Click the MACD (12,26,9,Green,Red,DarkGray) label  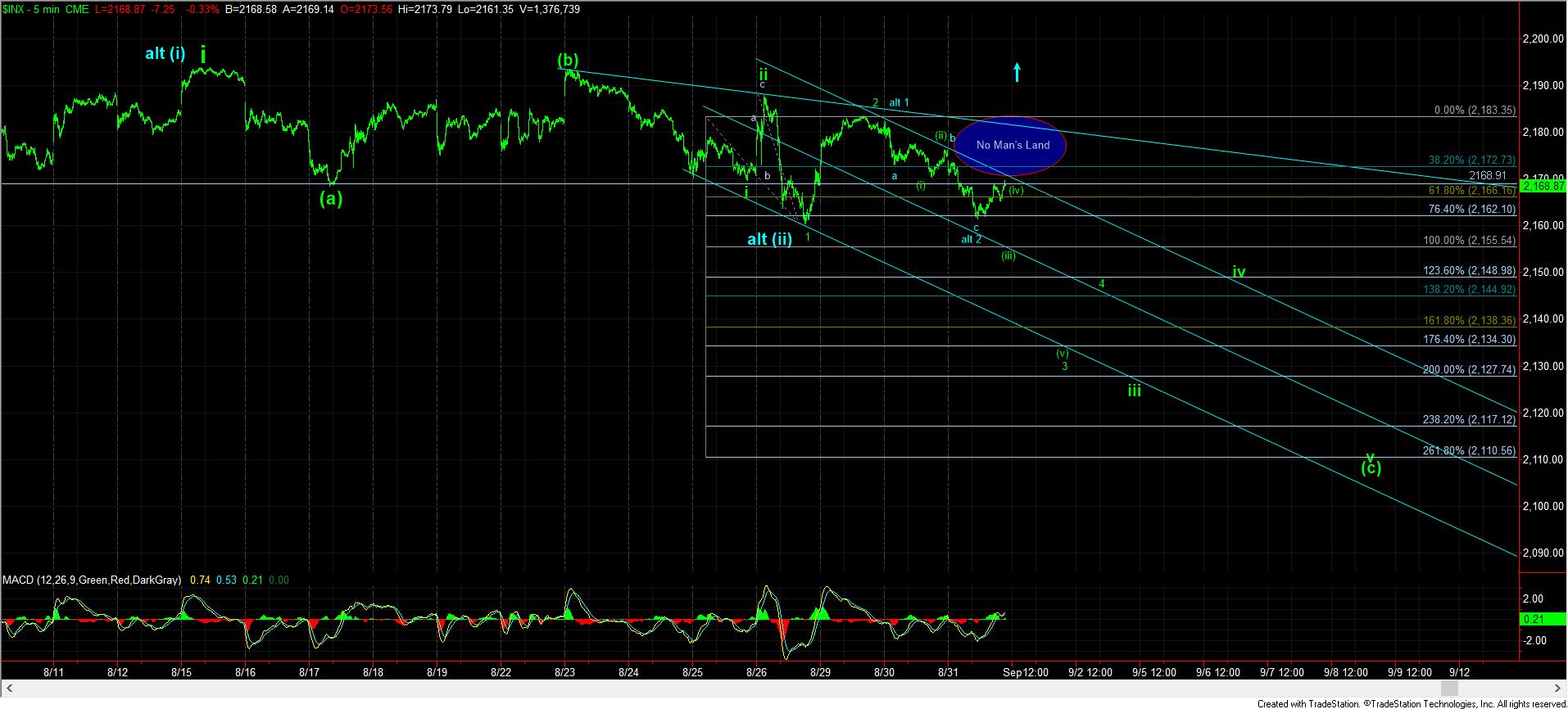point(91,580)
